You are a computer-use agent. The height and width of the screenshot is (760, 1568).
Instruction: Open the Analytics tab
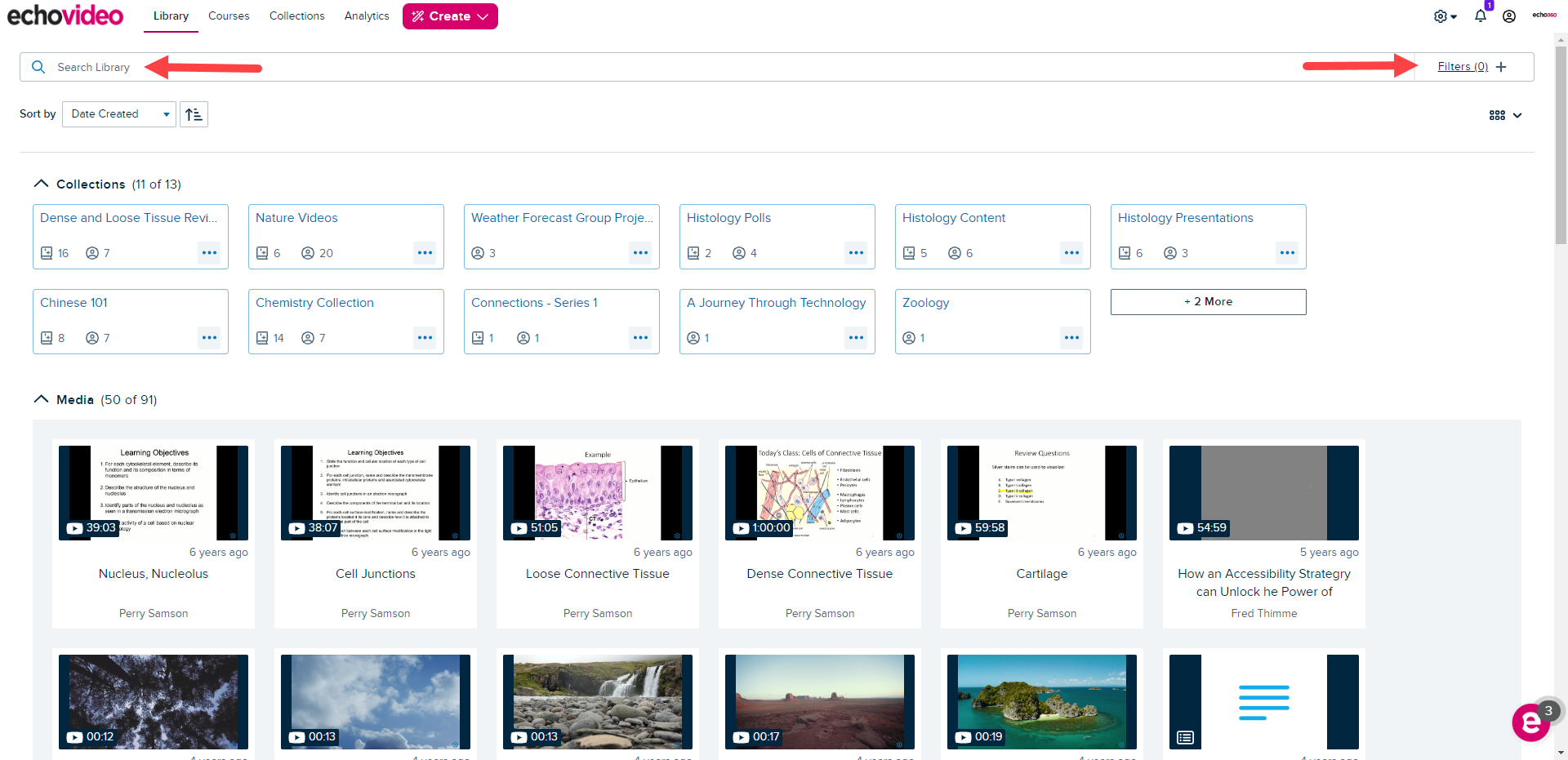click(366, 16)
